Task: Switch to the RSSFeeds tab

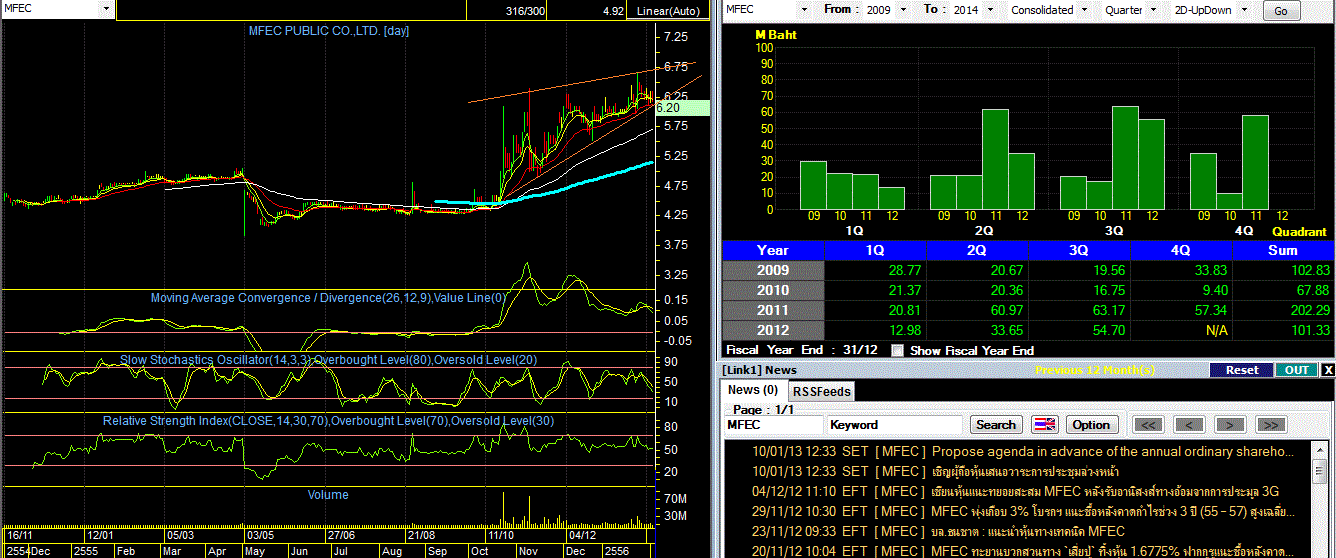Action: (x=821, y=391)
